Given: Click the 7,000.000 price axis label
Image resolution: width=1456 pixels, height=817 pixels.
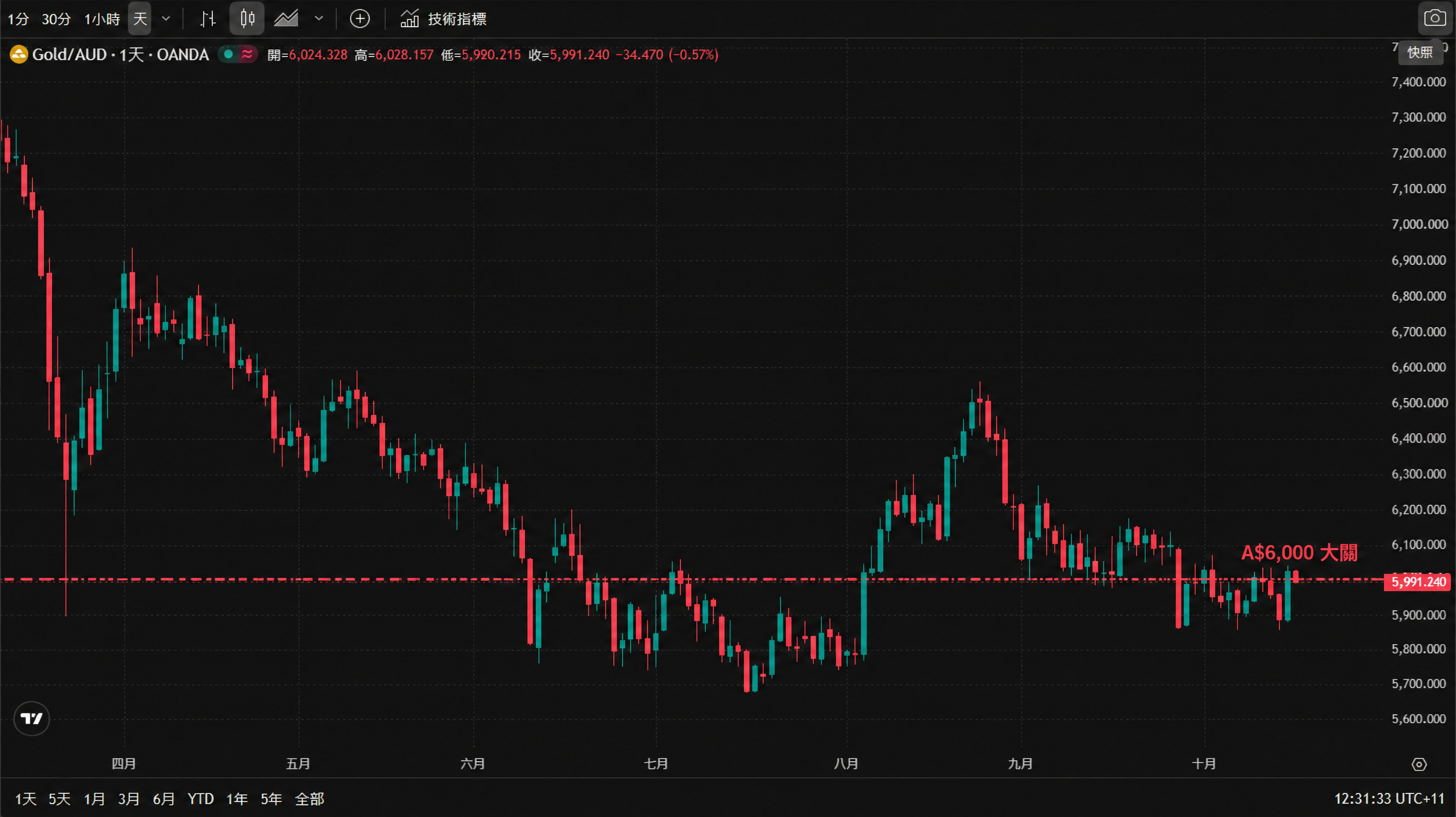Looking at the screenshot, I should tap(1419, 224).
